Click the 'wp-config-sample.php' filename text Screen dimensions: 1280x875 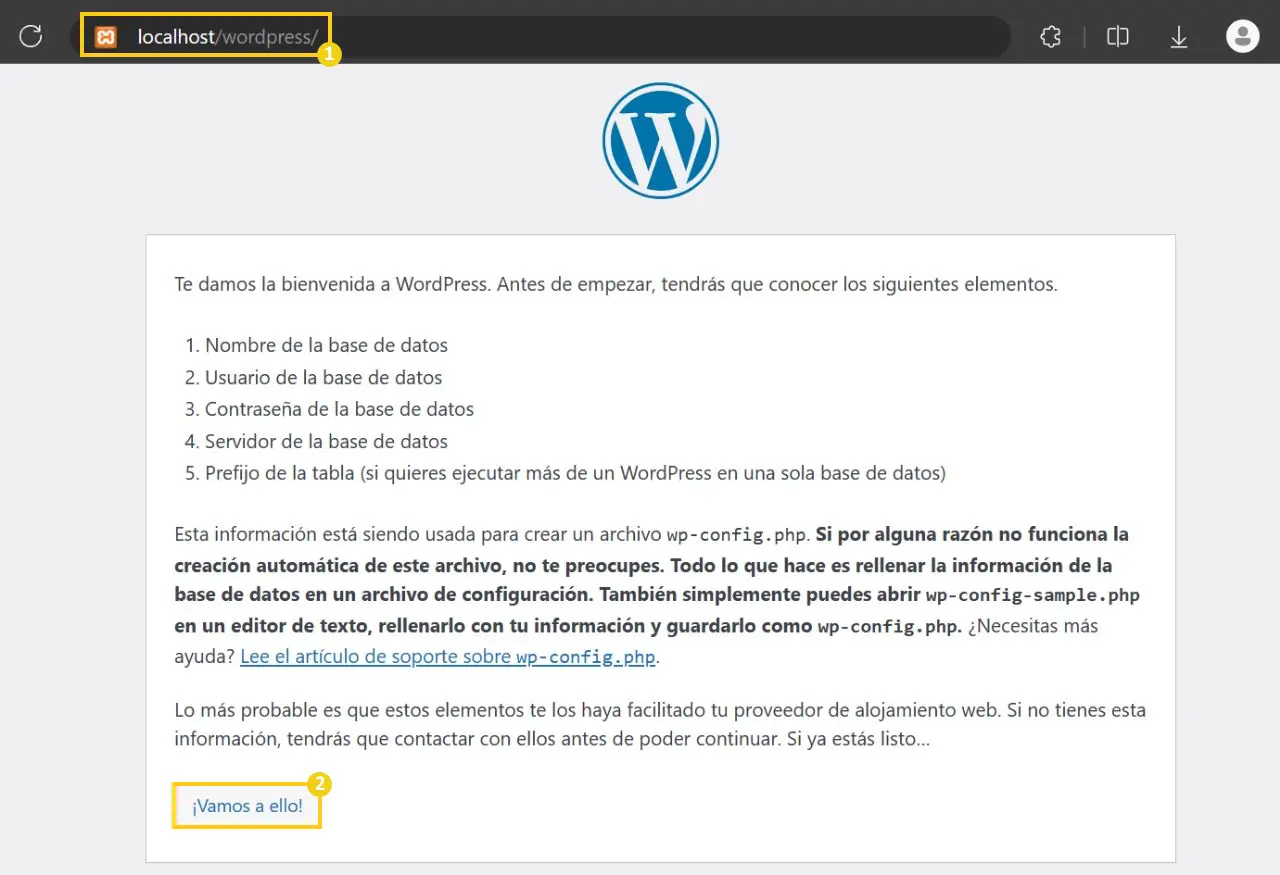(1033, 595)
